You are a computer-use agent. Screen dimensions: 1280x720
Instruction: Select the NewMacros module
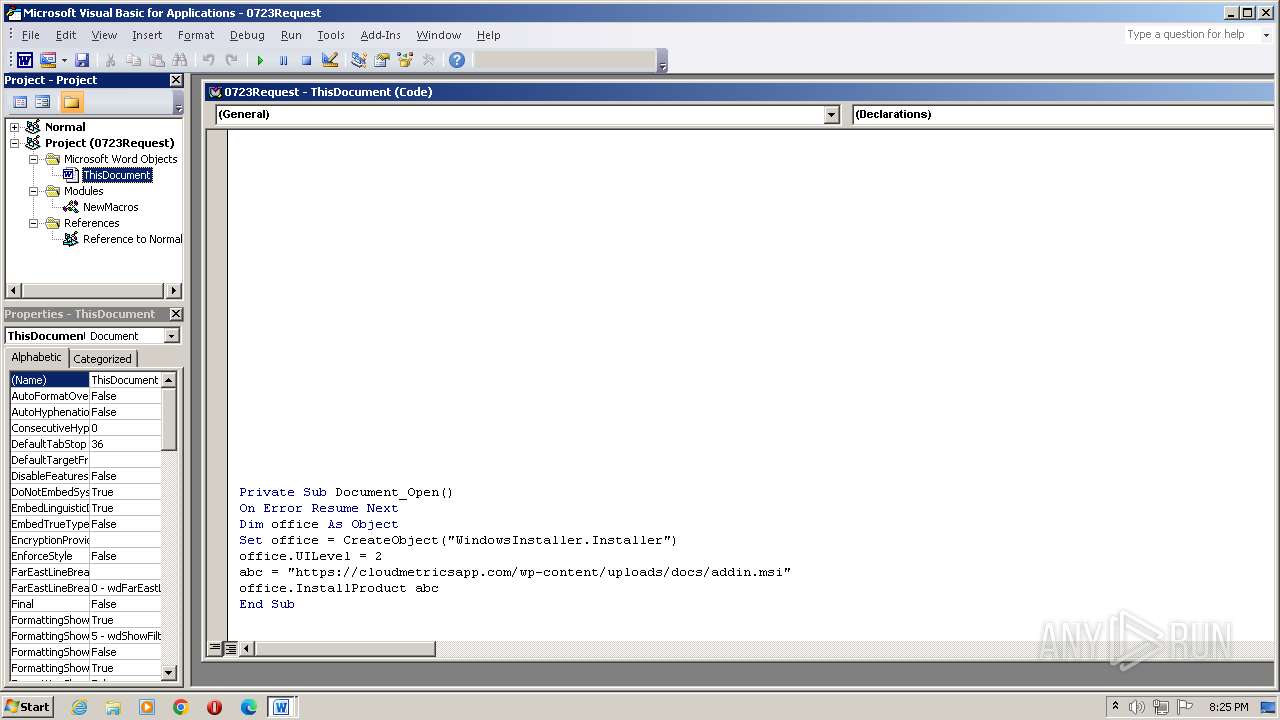coord(111,207)
